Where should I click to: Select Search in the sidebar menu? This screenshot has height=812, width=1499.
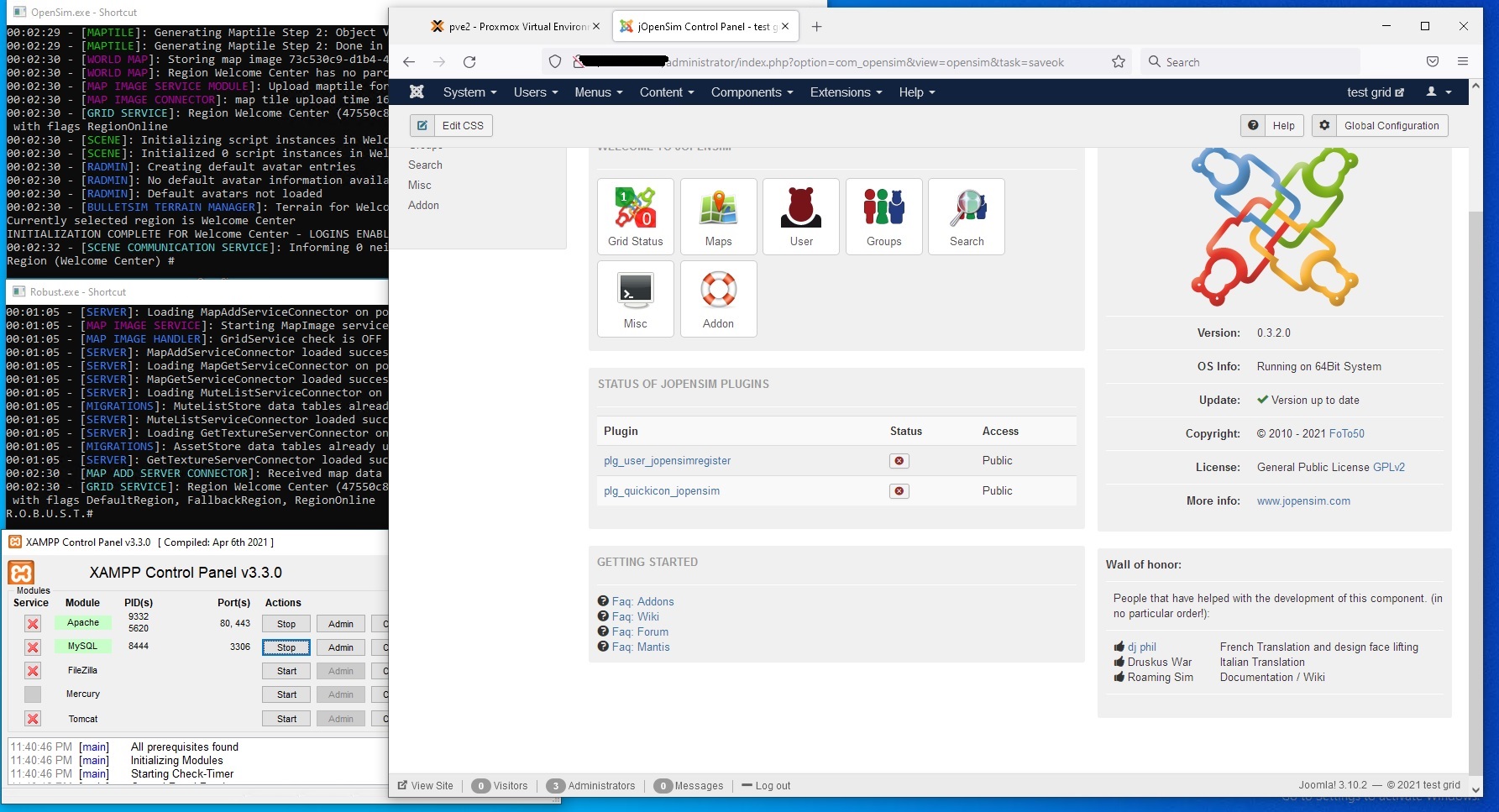point(425,165)
